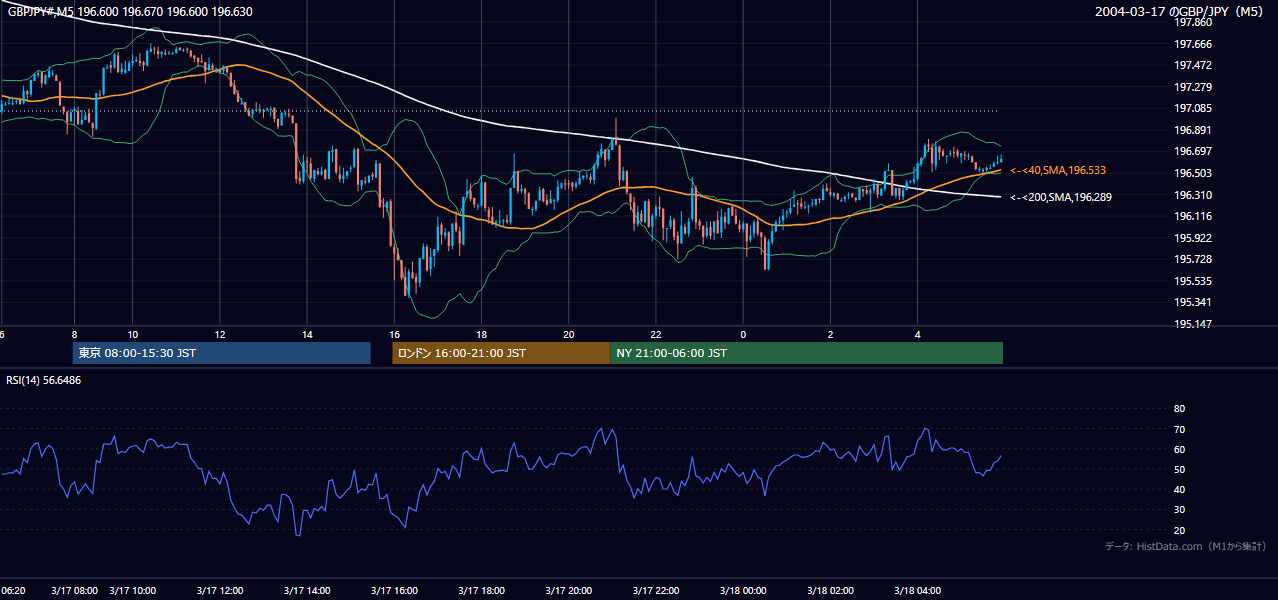The height and width of the screenshot is (600, 1278).
Task: Click price axis label 197.279
Action: (x=1193, y=87)
